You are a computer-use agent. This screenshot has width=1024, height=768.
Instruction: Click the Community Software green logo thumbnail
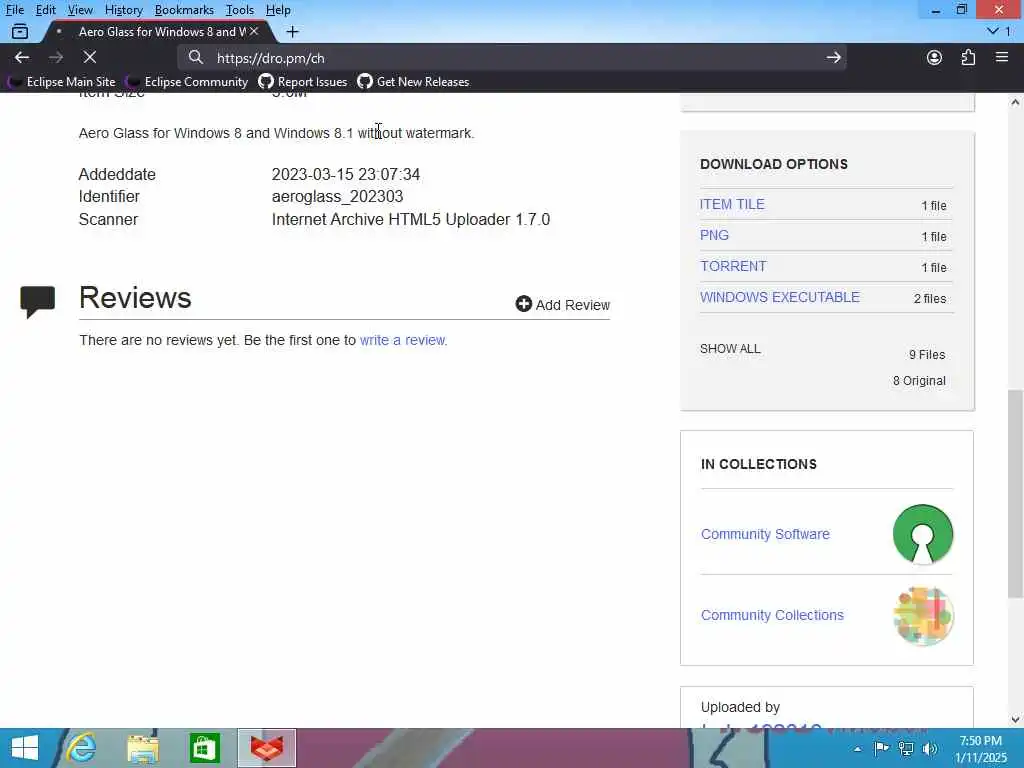point(923,534)
